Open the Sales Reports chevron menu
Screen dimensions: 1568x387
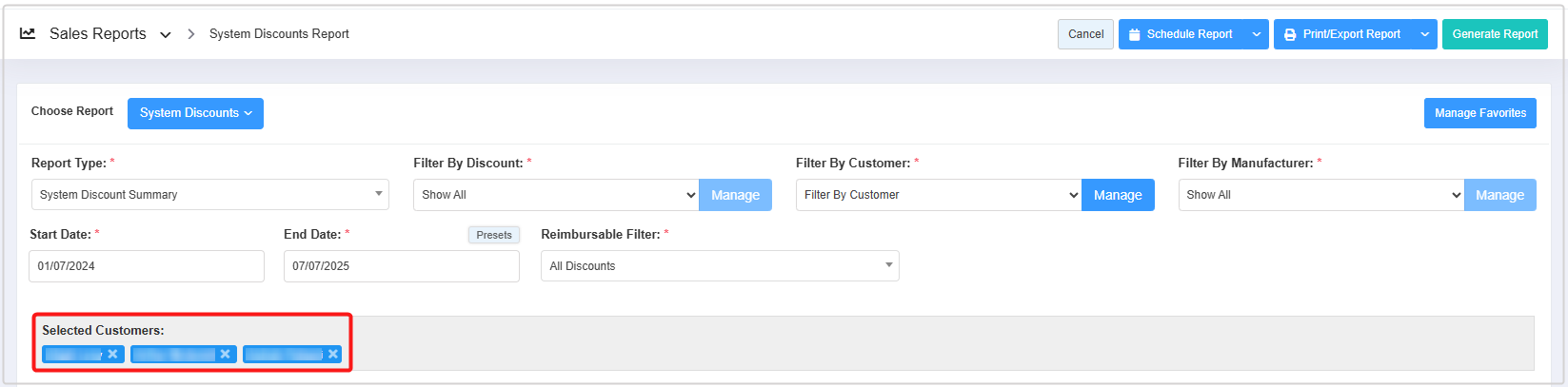(166, 34)
